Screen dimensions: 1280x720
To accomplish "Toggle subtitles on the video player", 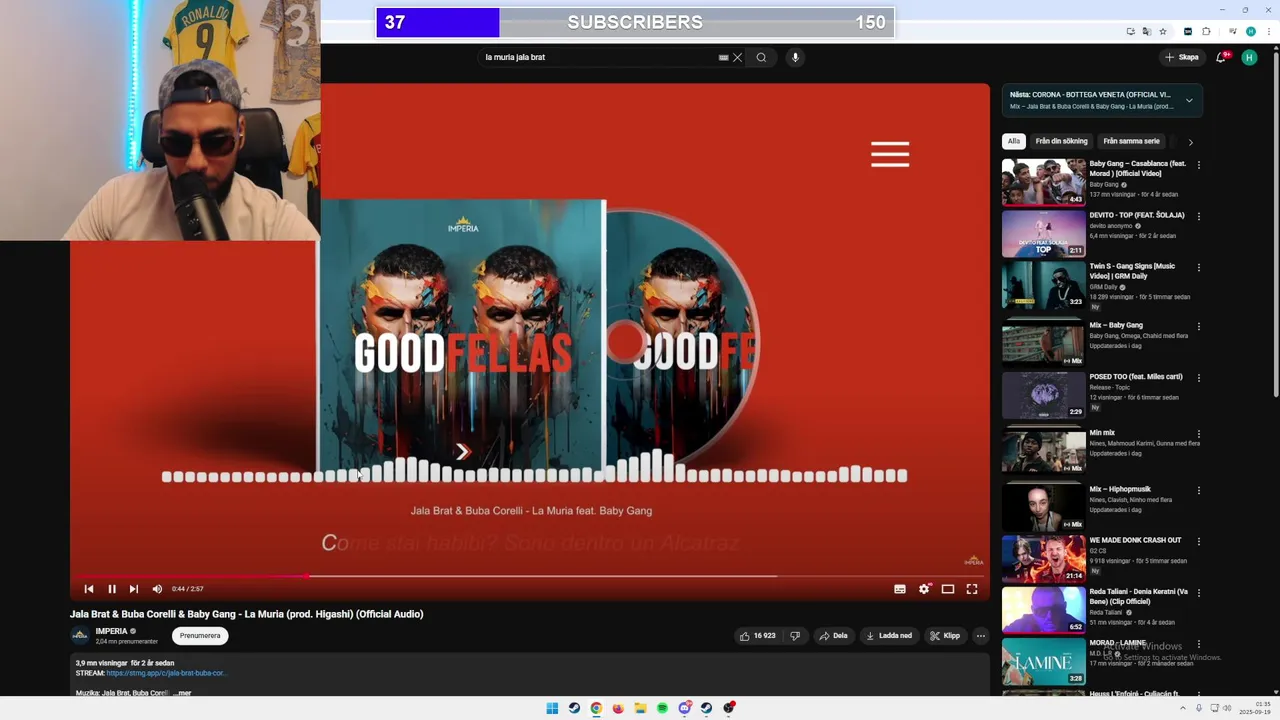I will [x=900, y=589].
